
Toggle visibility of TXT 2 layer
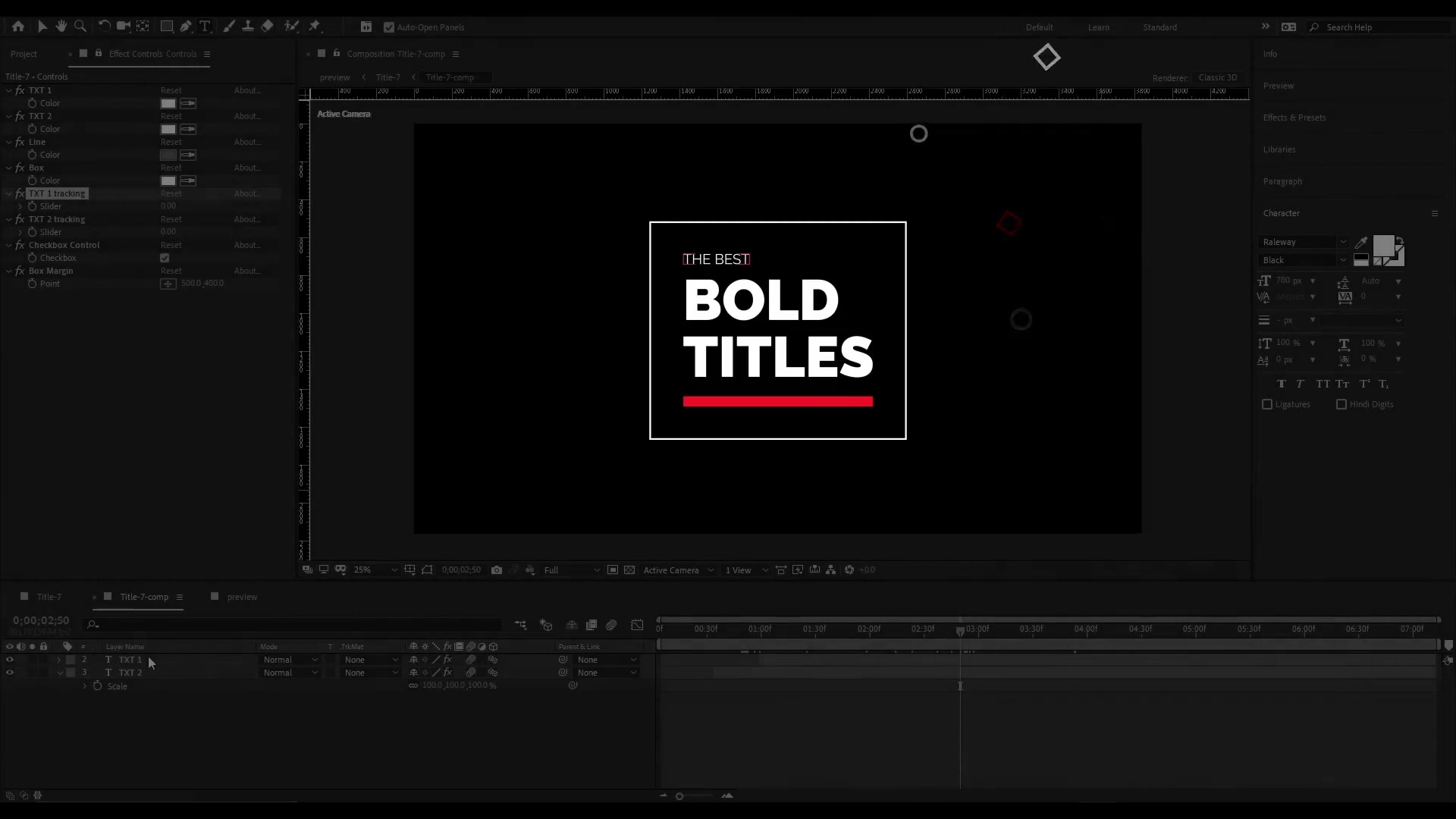(9, 672)
